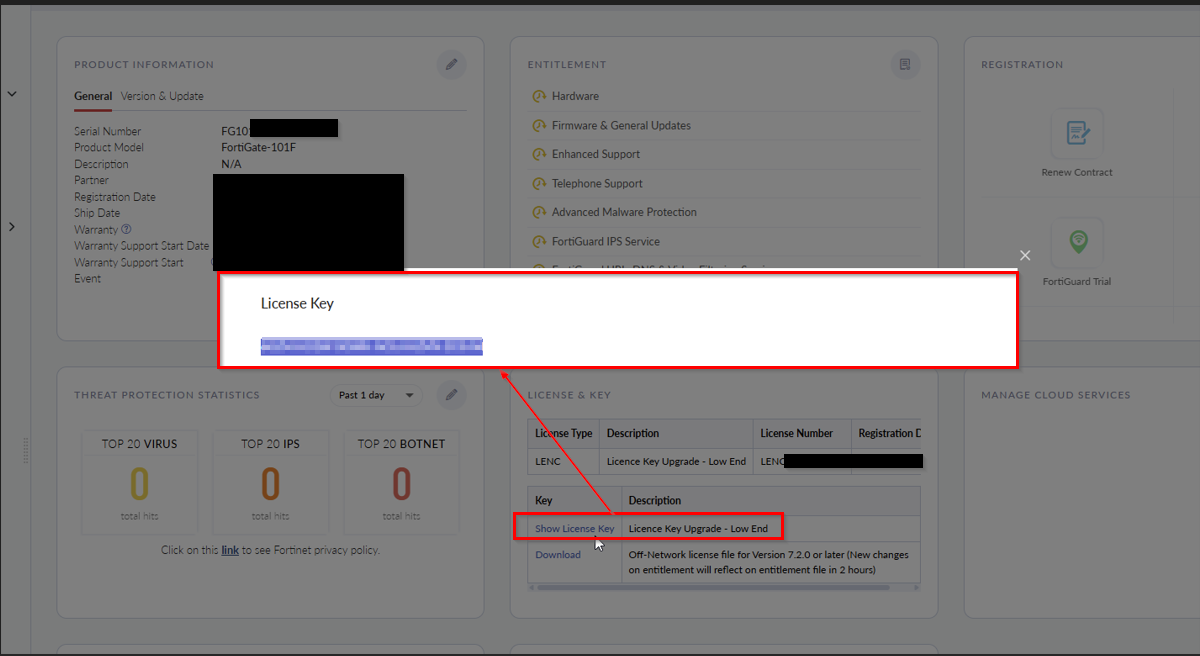This screenshot has width=1200, height=656.
Task: Click Enhanced Support text
Action: 596,155
